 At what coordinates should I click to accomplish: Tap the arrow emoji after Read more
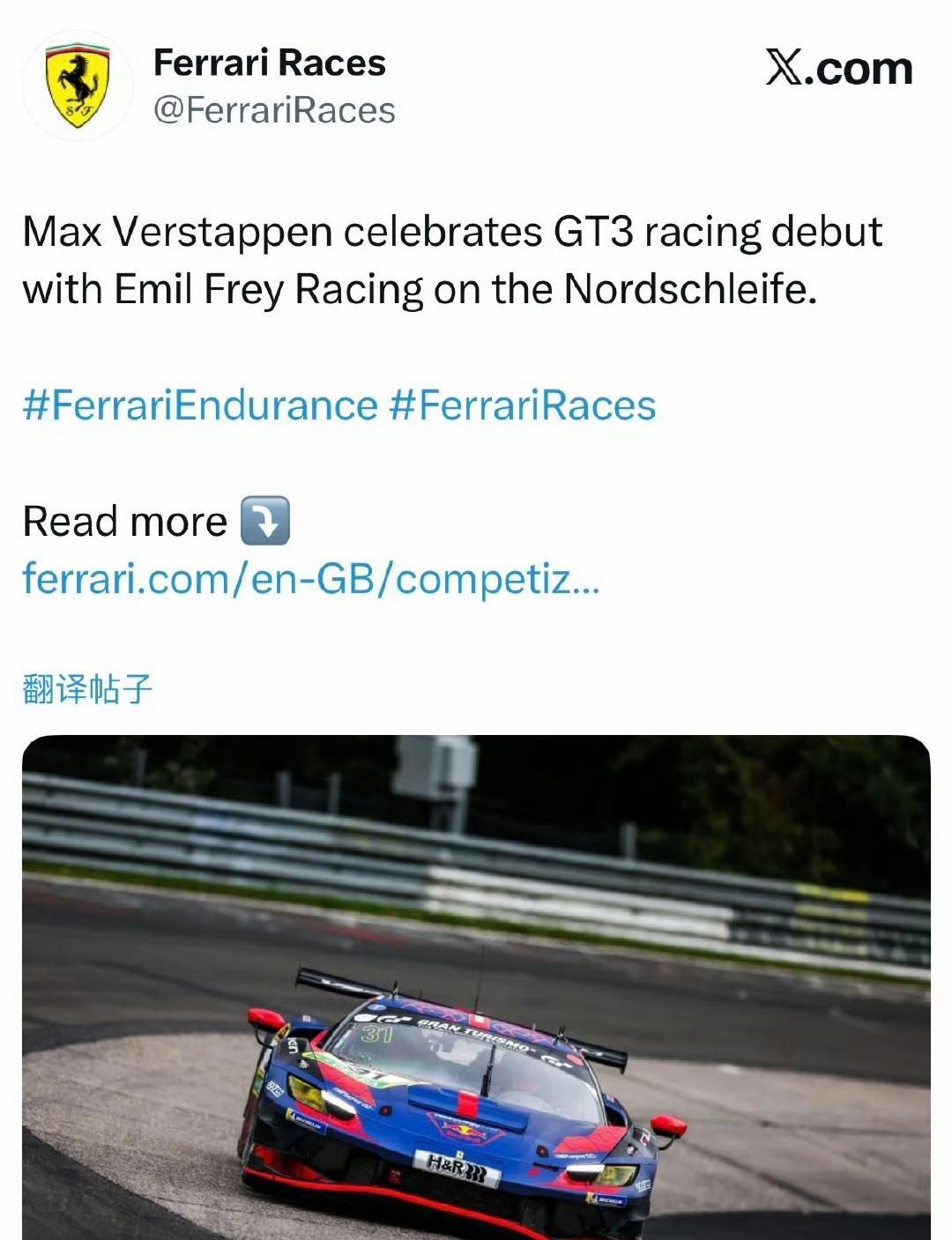(264, 522)
